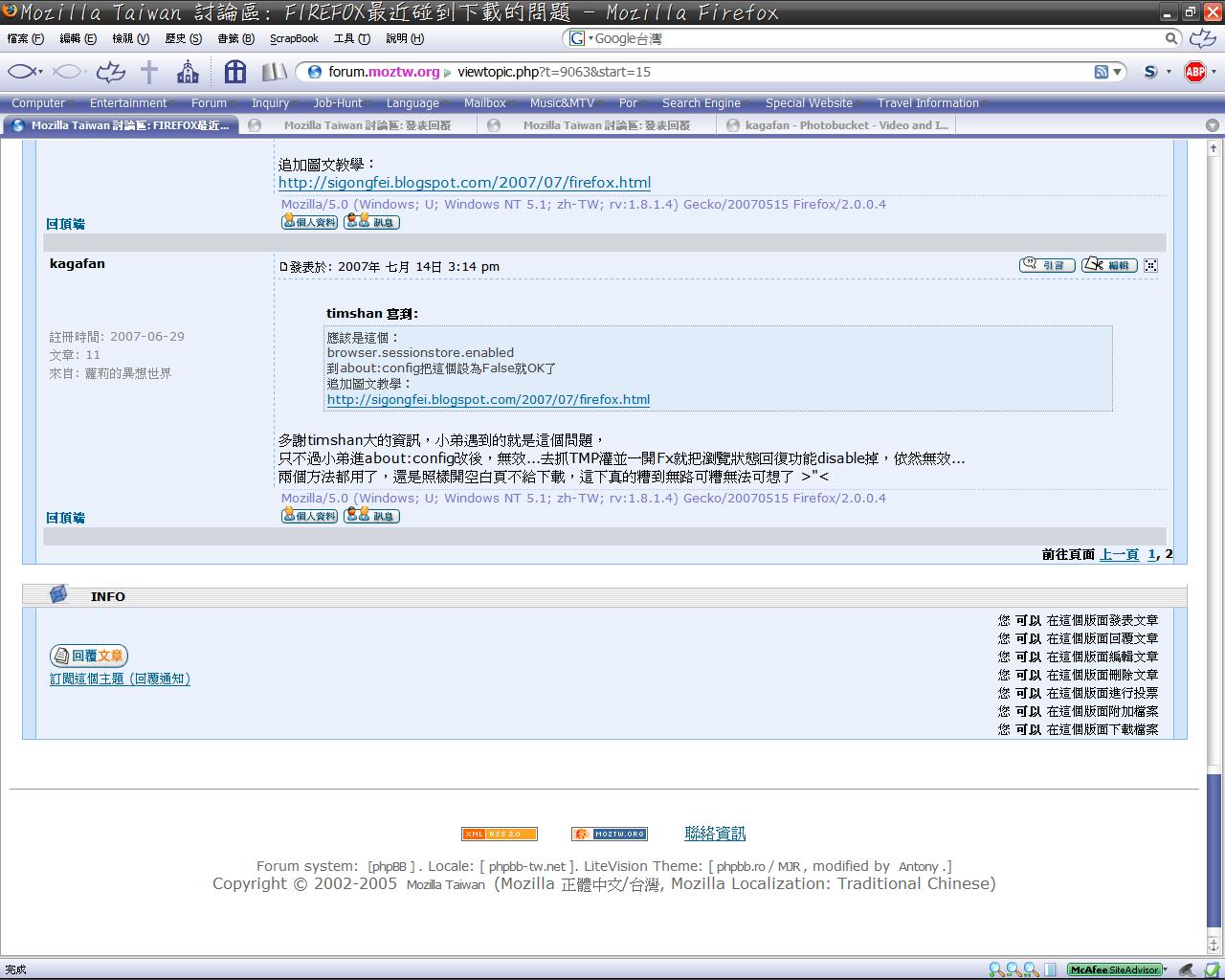Screen dimensions: 1225x980
Task: Click the McAfee SiteAdvisor status button
Action: pos(1114,969)
